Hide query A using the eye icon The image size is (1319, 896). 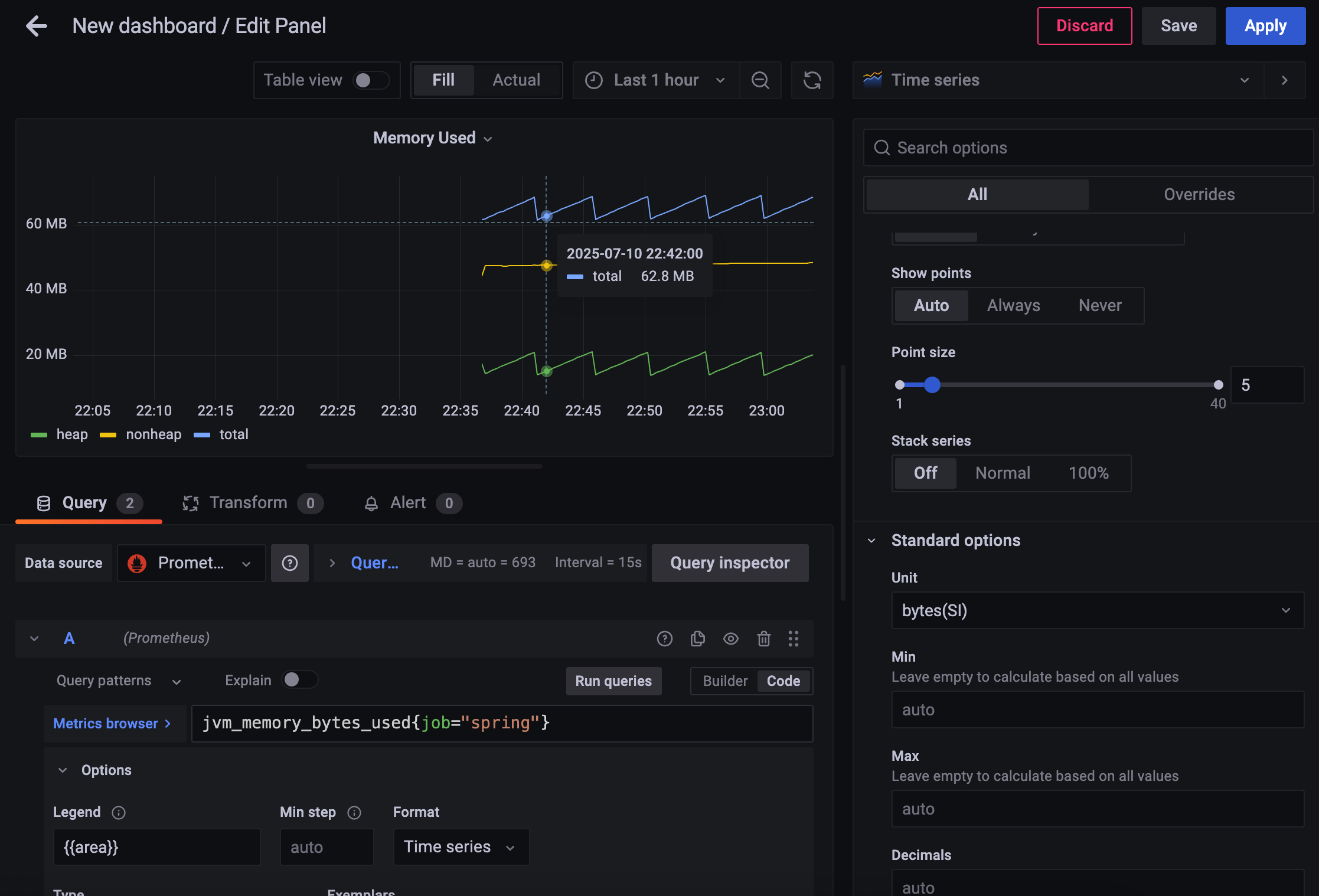click(730, 639)
